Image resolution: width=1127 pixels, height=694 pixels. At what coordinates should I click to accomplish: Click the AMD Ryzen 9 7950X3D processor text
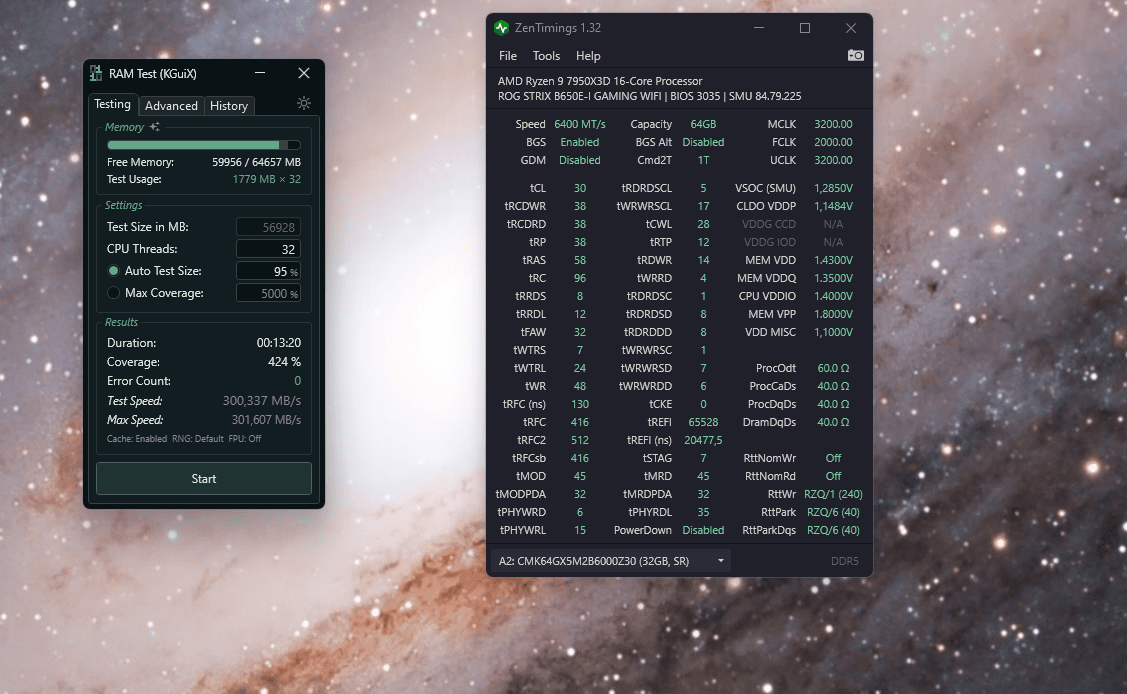(x=600, y=81)
